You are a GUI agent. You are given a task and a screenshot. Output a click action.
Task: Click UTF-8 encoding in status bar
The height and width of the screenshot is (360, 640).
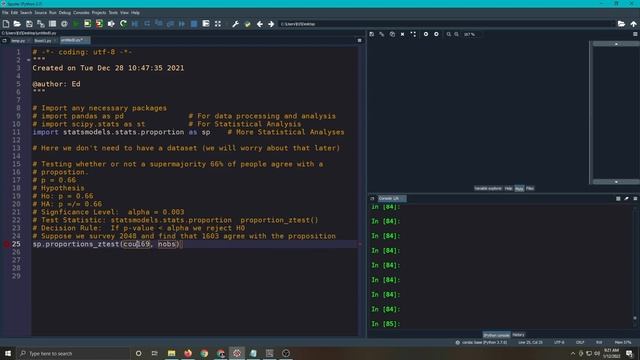click(559, 342)
